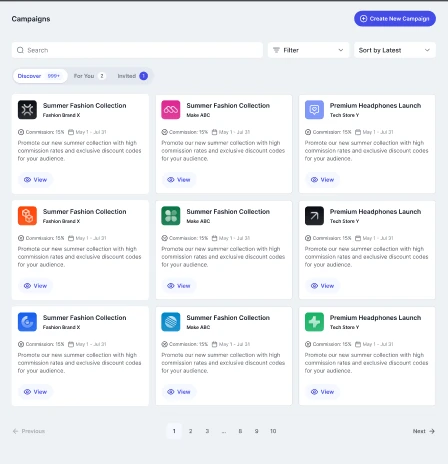Click the black arrow logo of Tech Store Y
Image resolution: width=448 pixels, height=464 pixels.
coord(314,216)
